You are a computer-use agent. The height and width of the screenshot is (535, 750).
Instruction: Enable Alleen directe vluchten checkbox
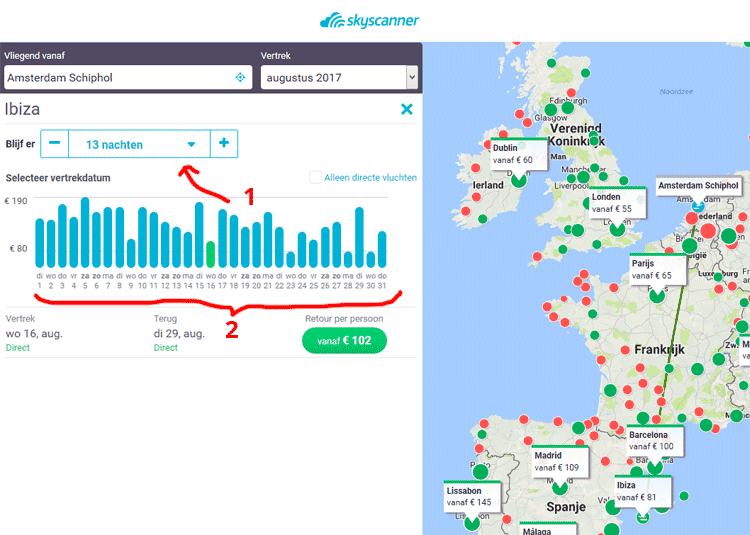(x=315, y=177)
